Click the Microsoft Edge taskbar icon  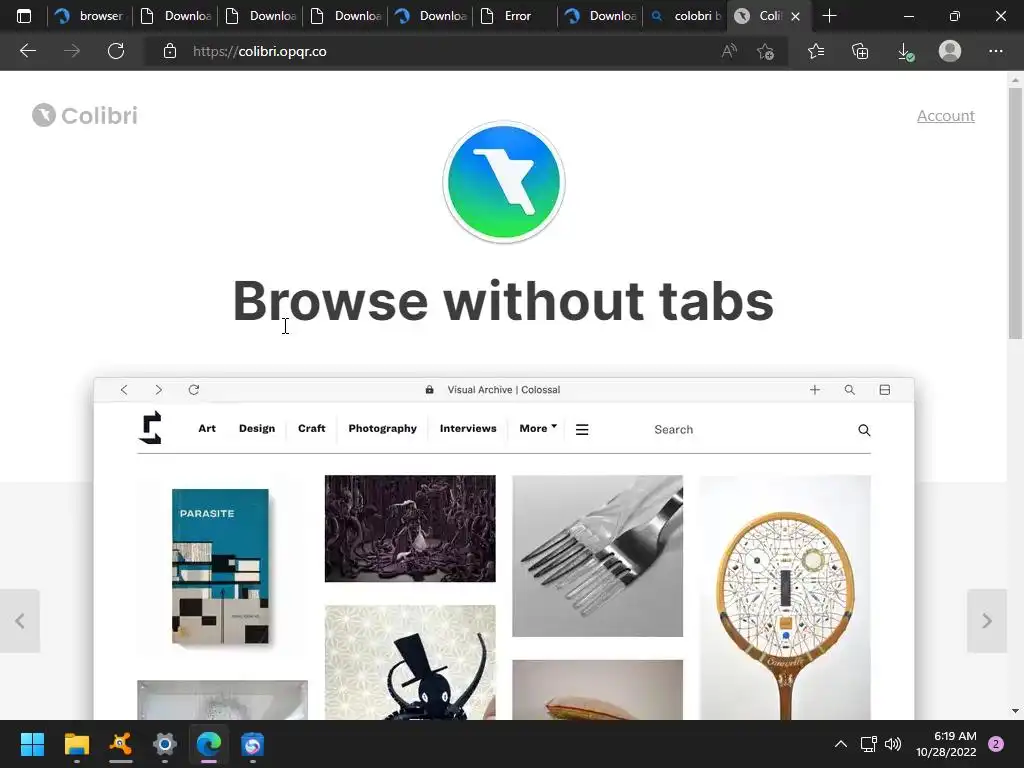[209, 744]
